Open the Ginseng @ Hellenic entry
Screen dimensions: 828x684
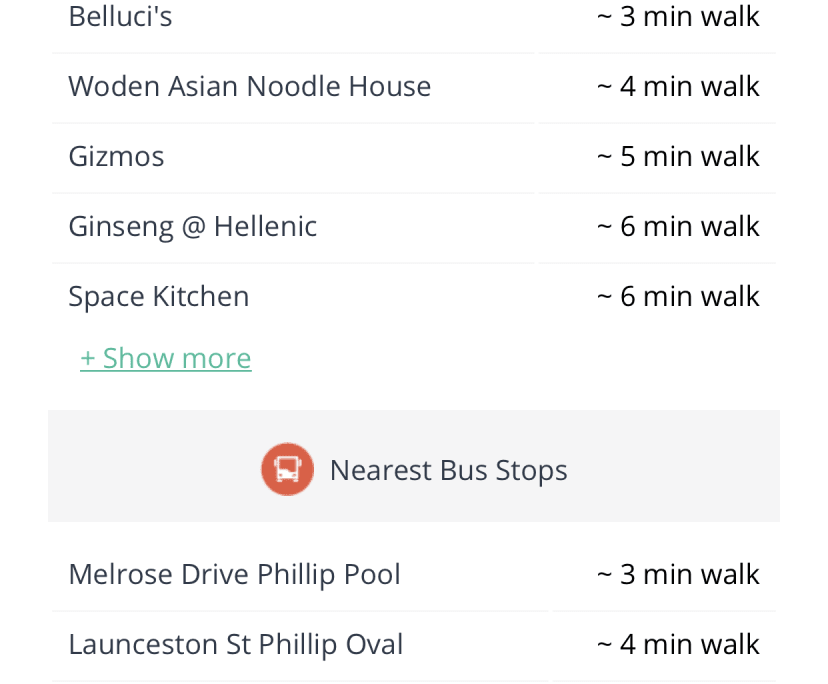tap(192, 226)
